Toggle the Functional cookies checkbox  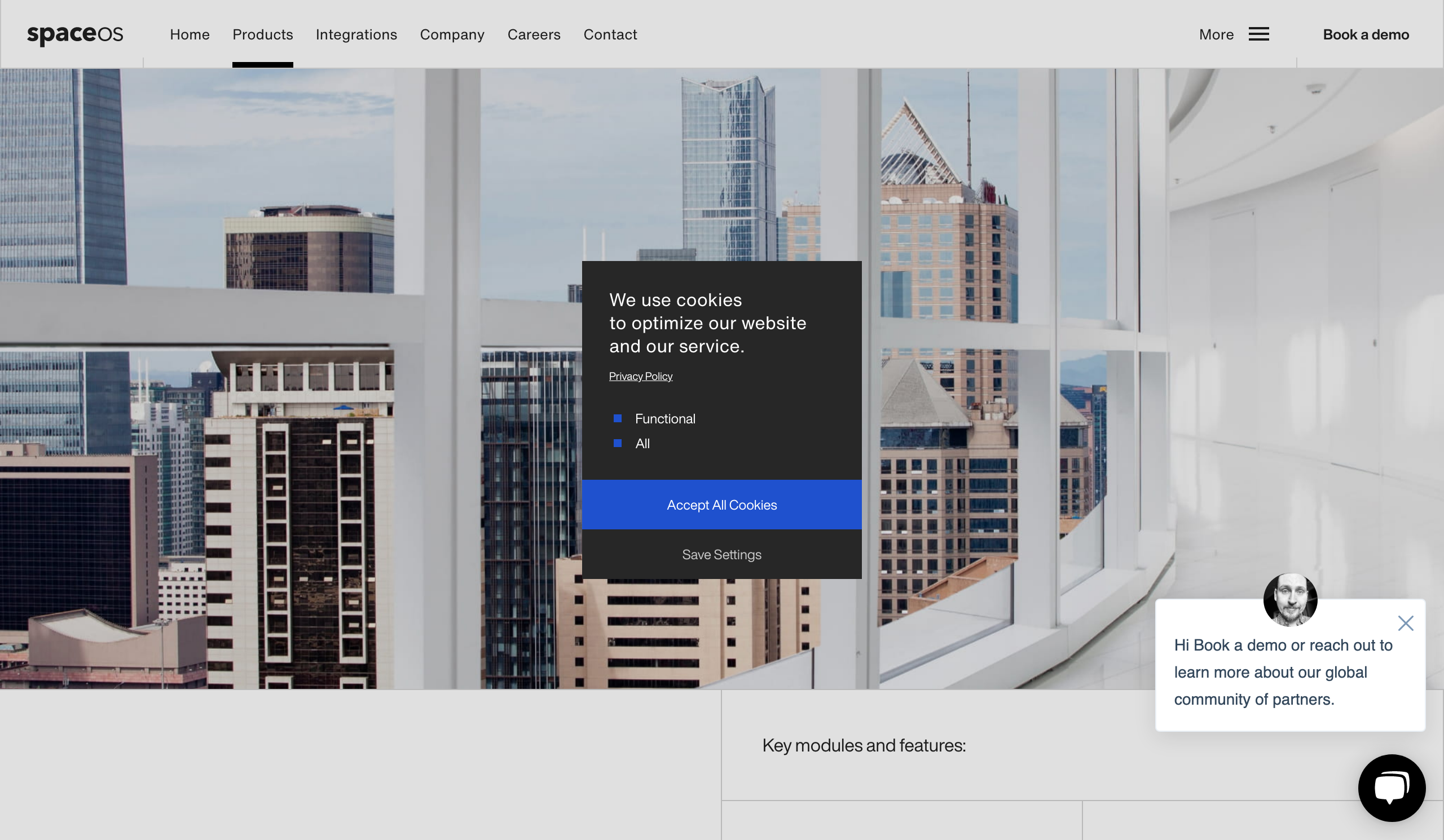[x=618, y=418]
